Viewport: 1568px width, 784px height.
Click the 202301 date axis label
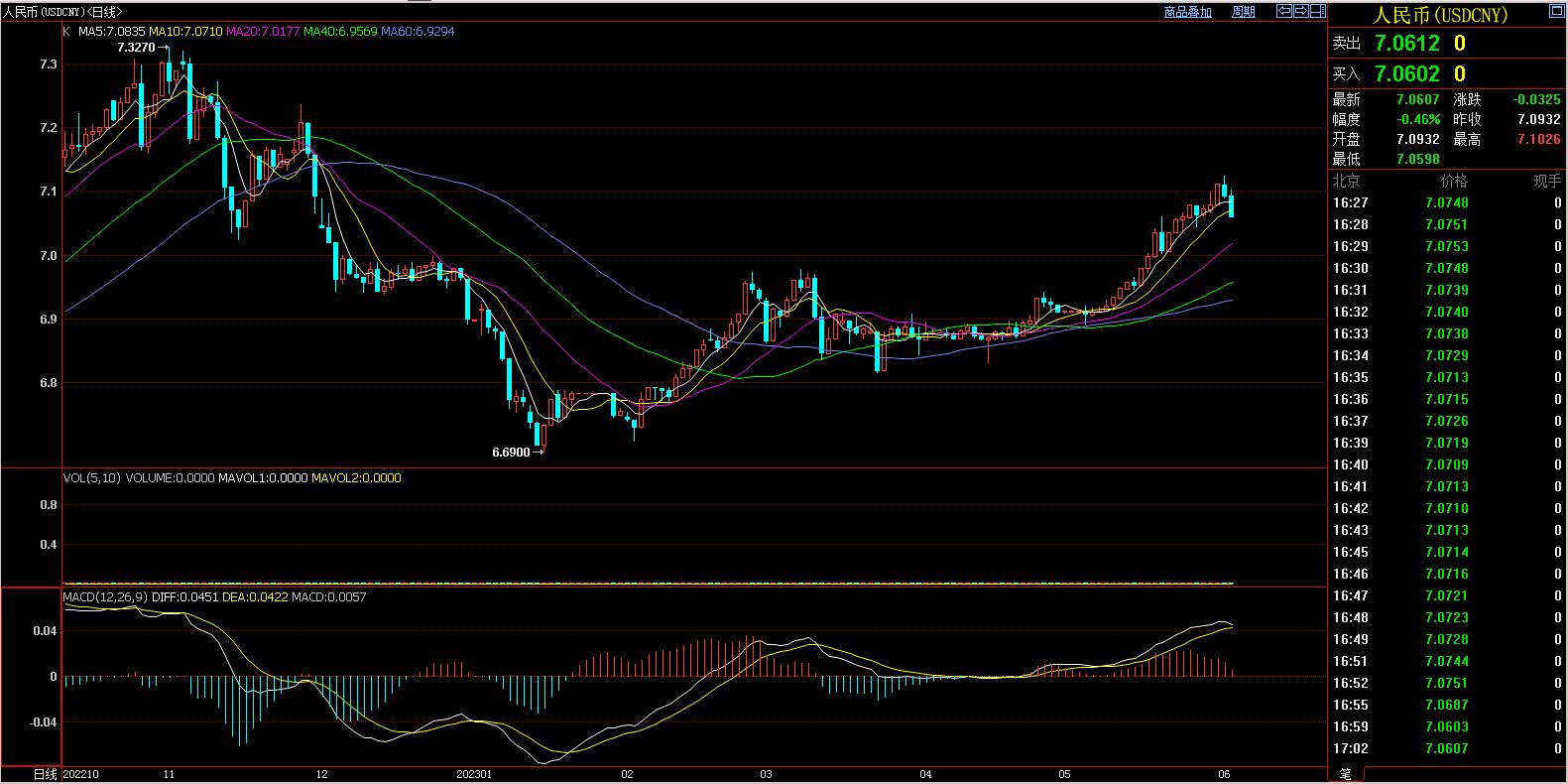coord(474,774)
